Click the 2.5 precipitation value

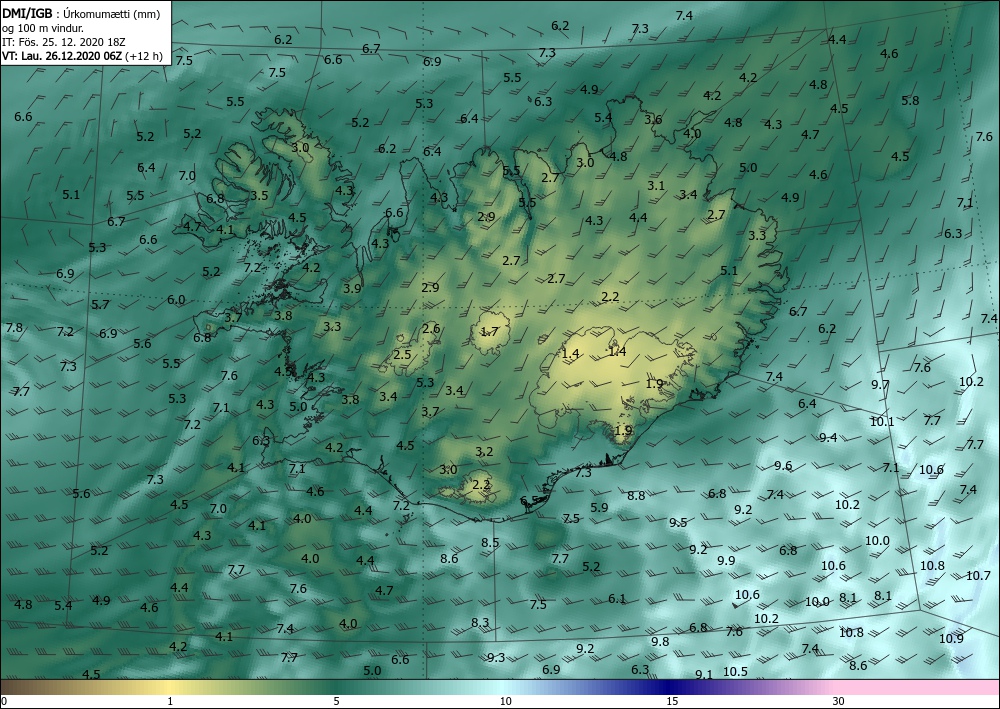pyautogui.click(x=402, y=354)
